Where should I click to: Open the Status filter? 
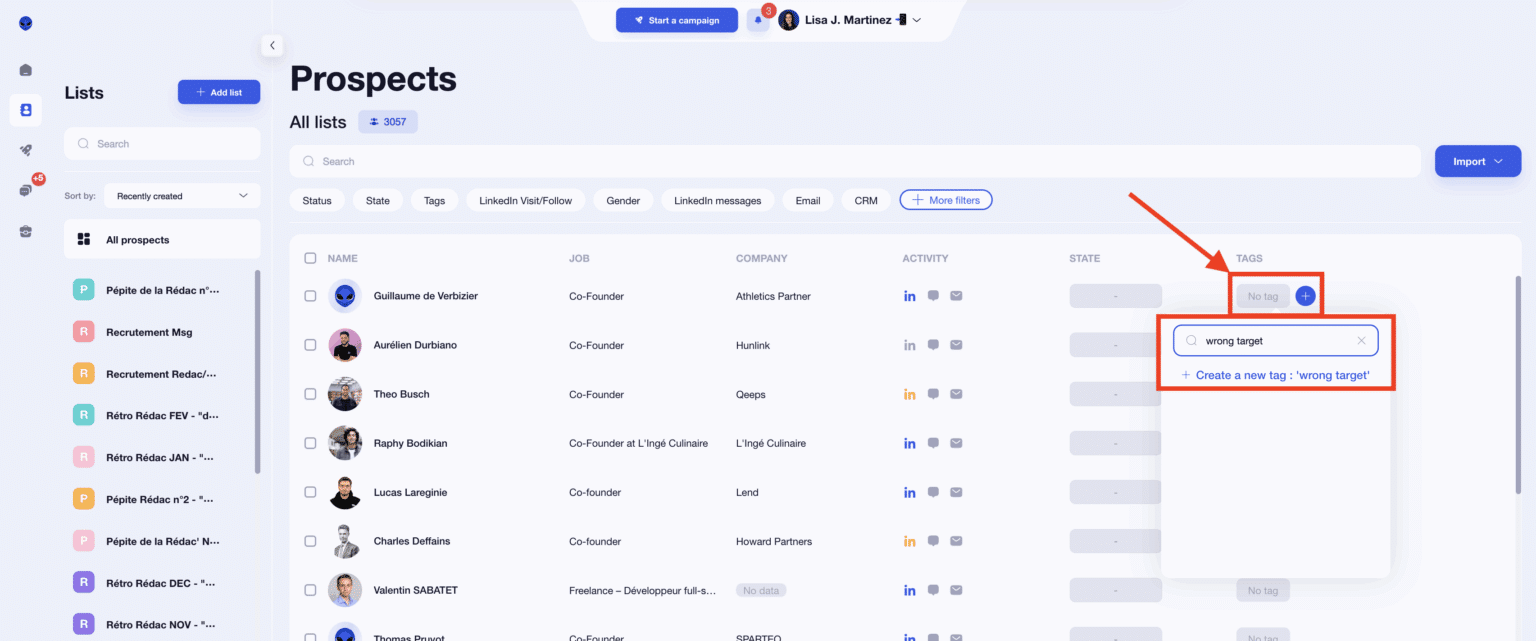pos(316,200)
